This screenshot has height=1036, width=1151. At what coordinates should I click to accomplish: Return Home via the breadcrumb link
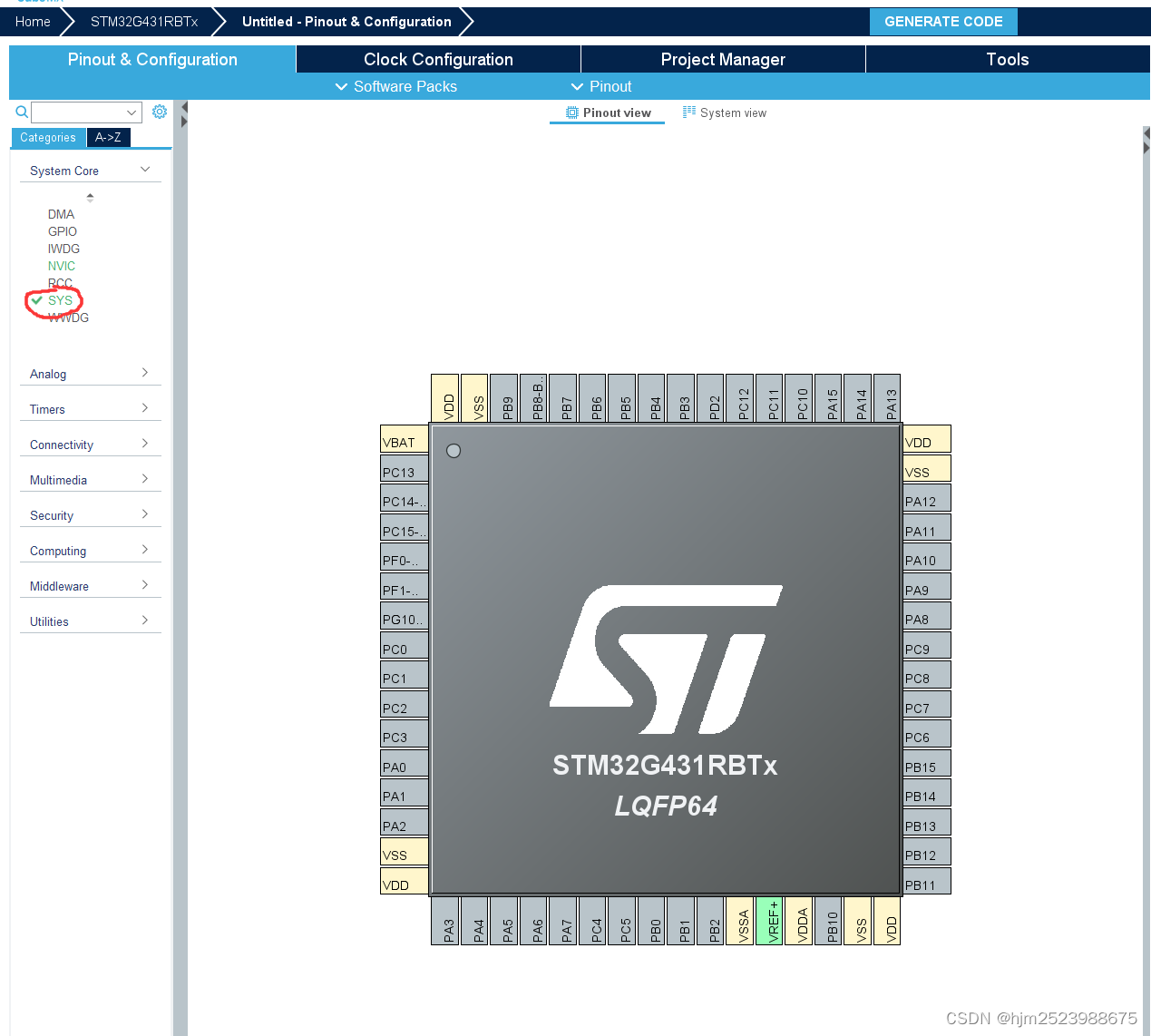click(x=33, y=21)
